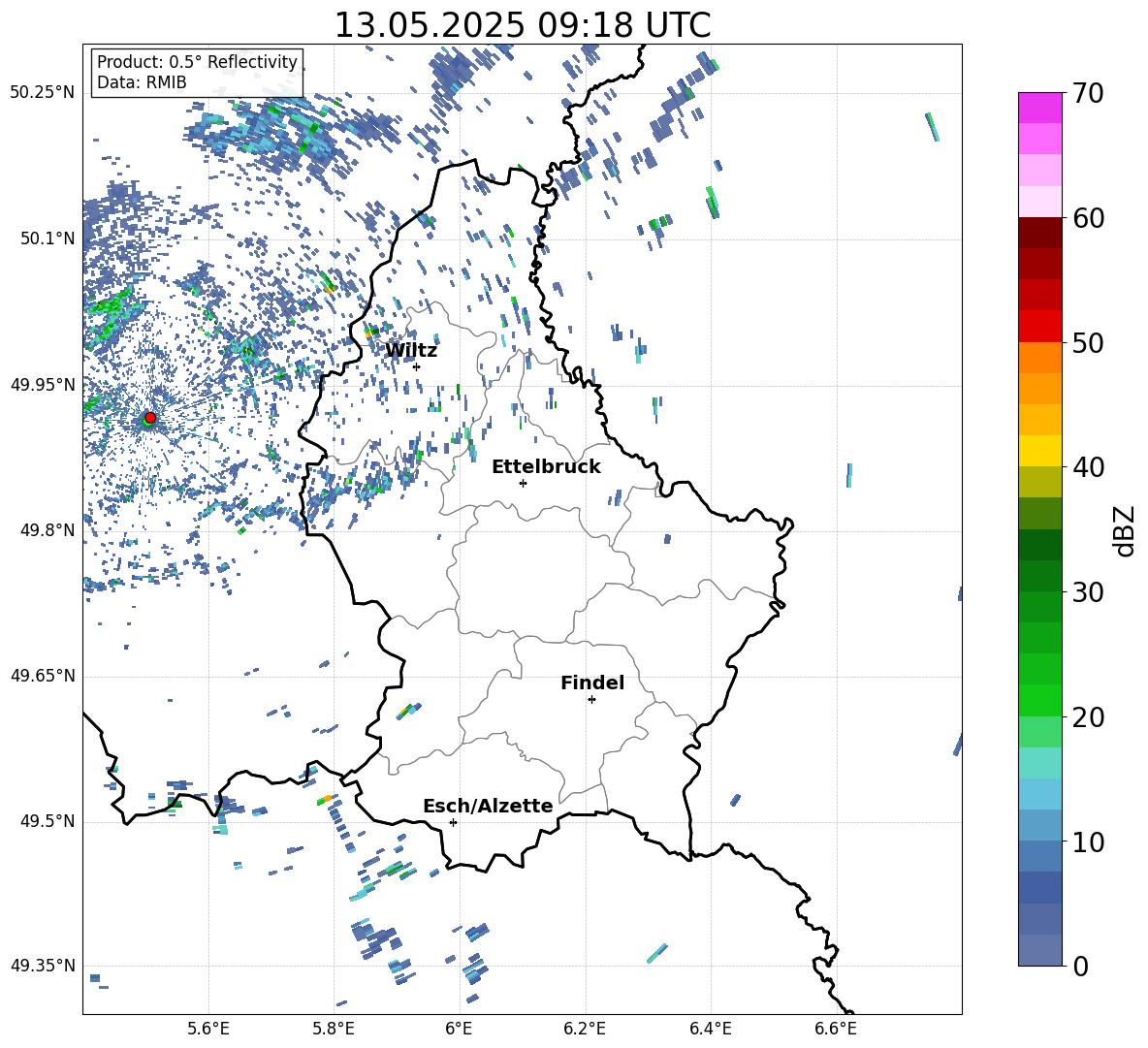Click the colorbar tick label 20
The height and width of the screenshot is (1048, 1148).
(x=1088, y=717)
